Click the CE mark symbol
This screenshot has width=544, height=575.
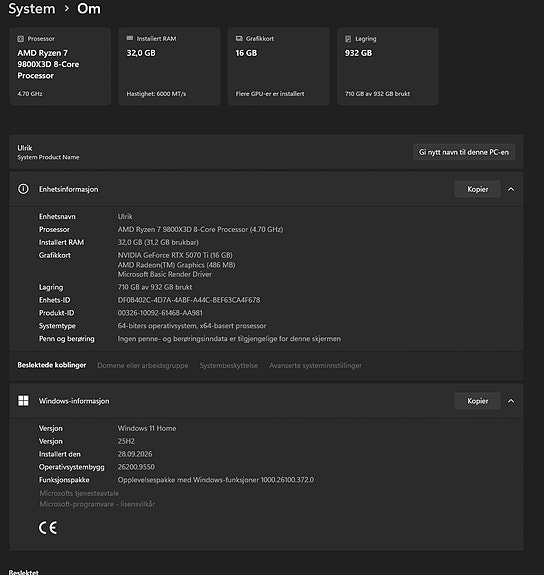tap(48, 528)
